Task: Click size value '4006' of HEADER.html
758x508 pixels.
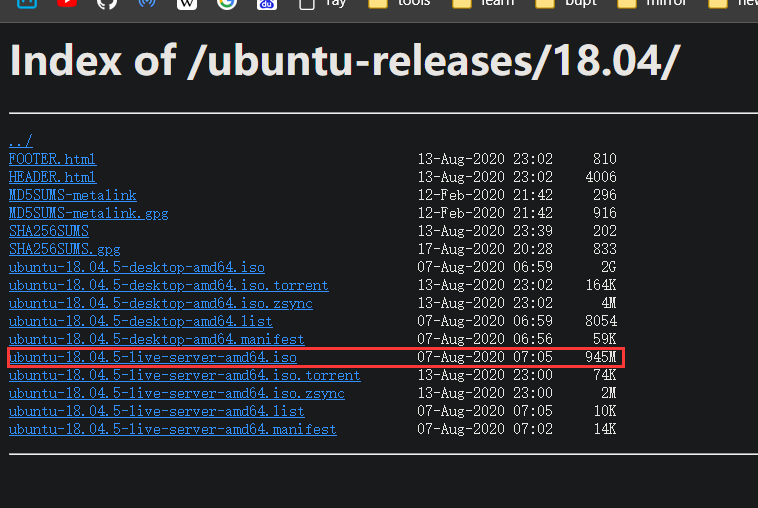Action: point(601,177)
